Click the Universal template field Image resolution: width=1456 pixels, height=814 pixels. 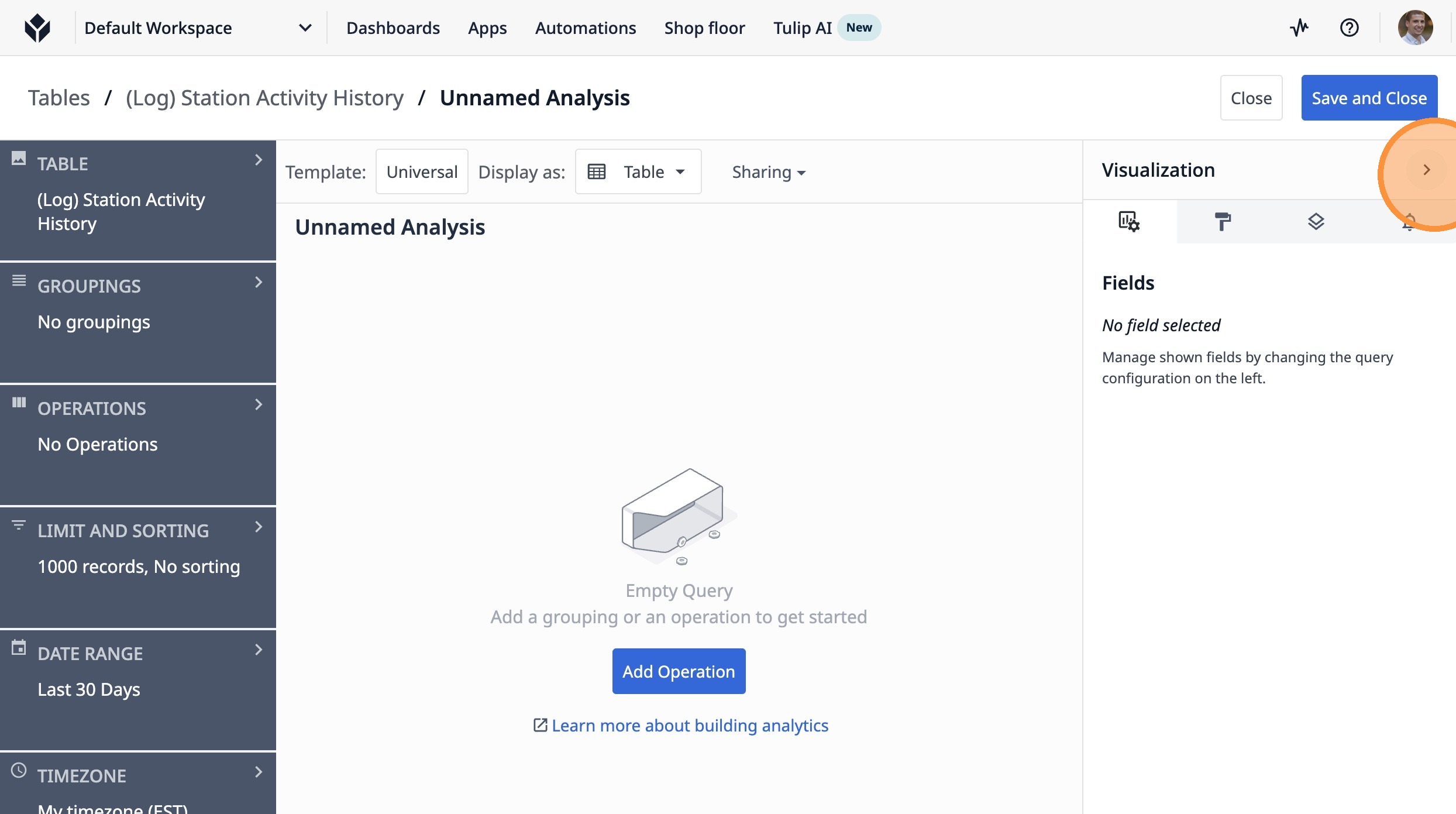point(422,172)
